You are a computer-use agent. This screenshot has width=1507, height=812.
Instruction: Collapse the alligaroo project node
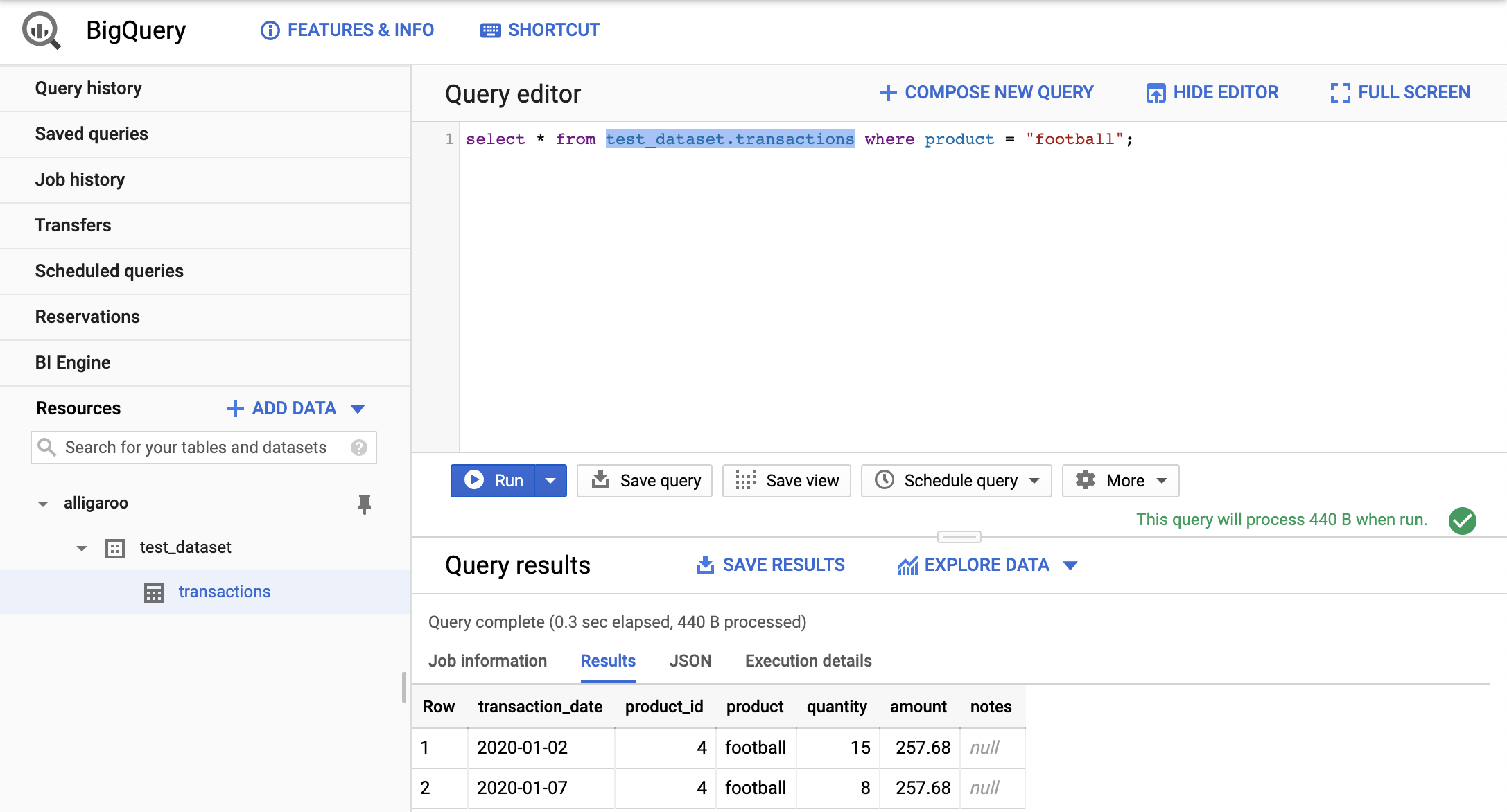click(43, 504)
